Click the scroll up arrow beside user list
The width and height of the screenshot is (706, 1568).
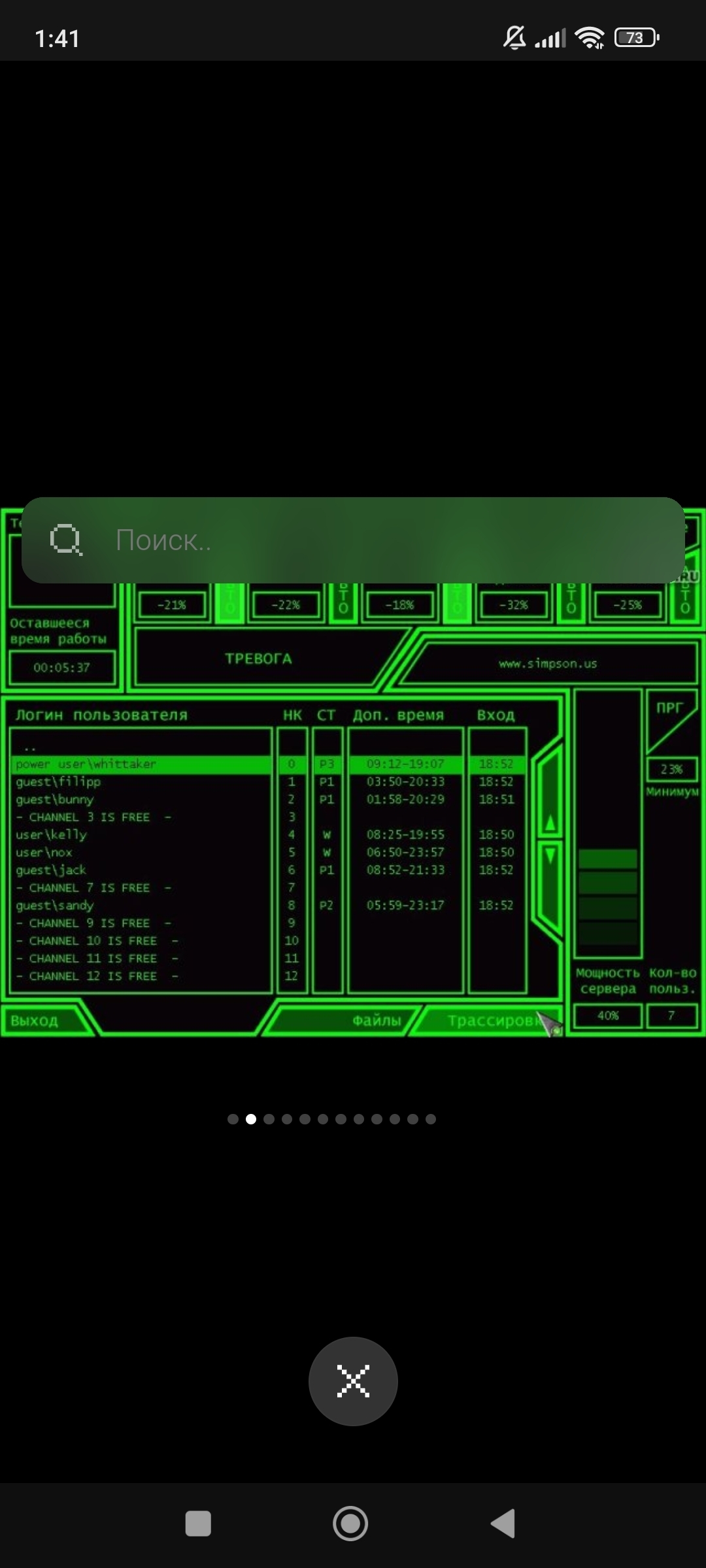click(550, 823)
